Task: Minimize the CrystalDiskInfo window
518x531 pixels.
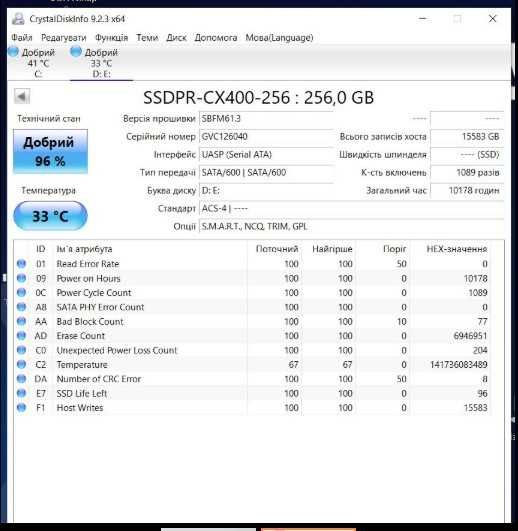Action: (x=423, y=19)
